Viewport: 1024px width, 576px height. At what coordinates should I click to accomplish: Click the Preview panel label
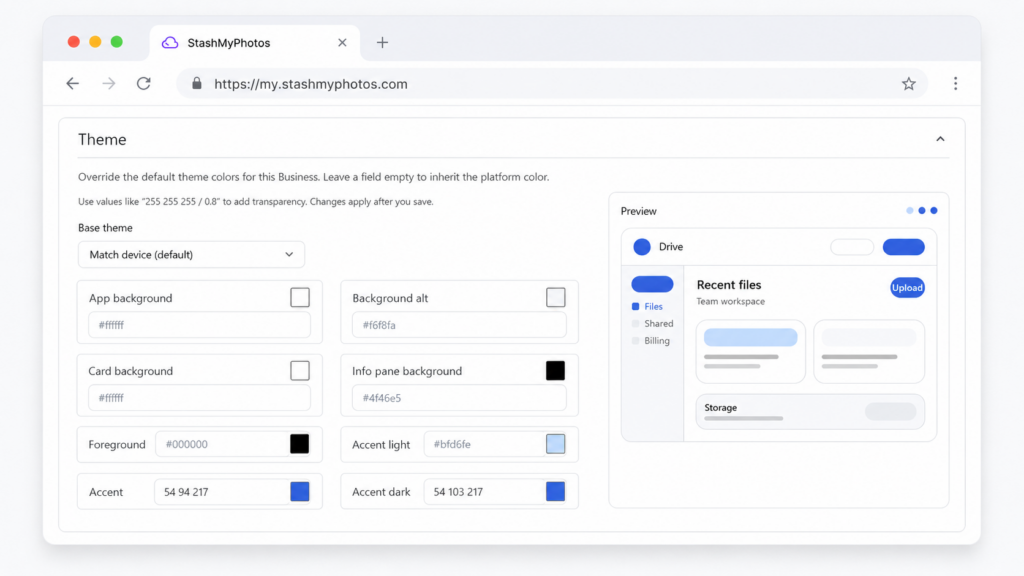click(639, 211)
